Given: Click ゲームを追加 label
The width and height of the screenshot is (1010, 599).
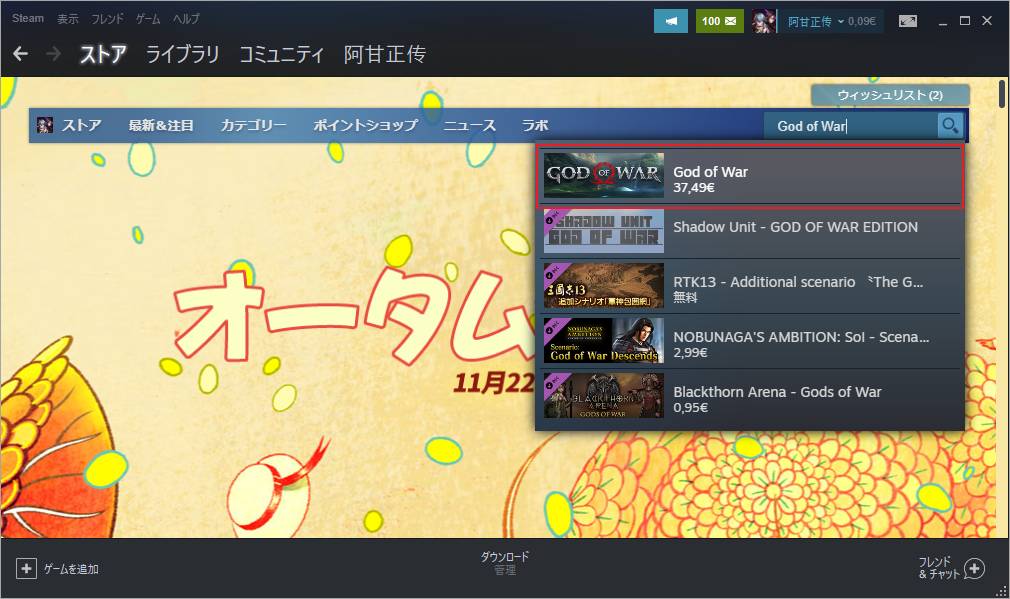Looking at the screenshot, I should click(x=71, y=569).
